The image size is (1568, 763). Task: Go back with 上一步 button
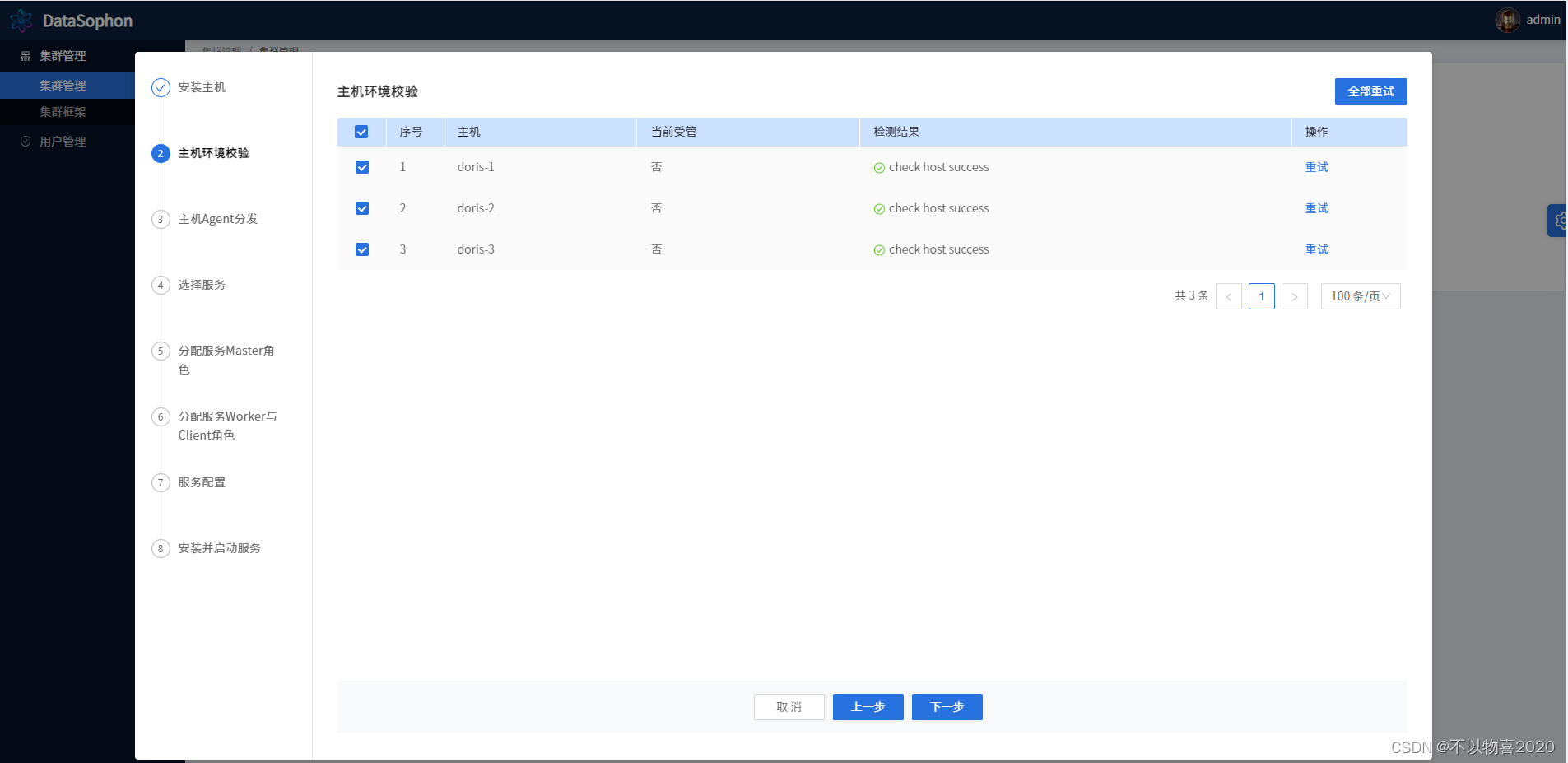[x=868, y=707]
